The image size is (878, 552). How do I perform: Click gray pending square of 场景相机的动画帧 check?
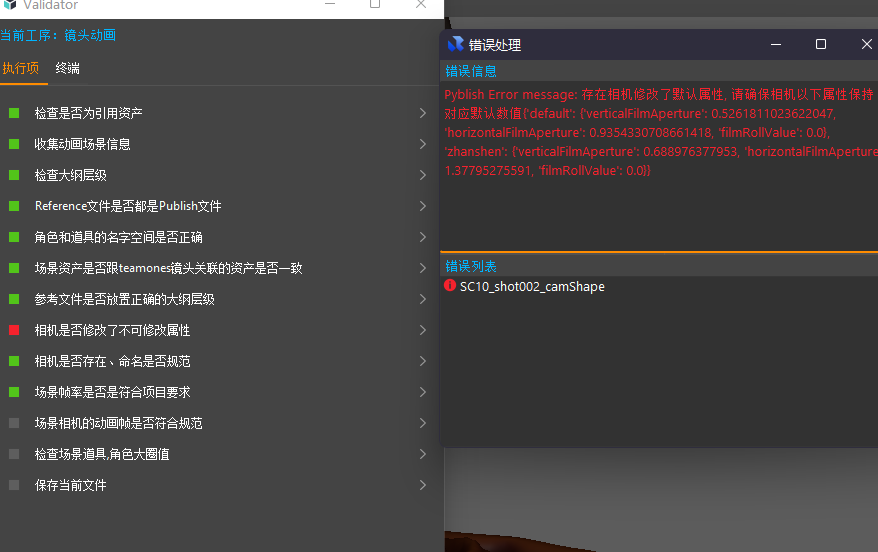tap(14, 423)
